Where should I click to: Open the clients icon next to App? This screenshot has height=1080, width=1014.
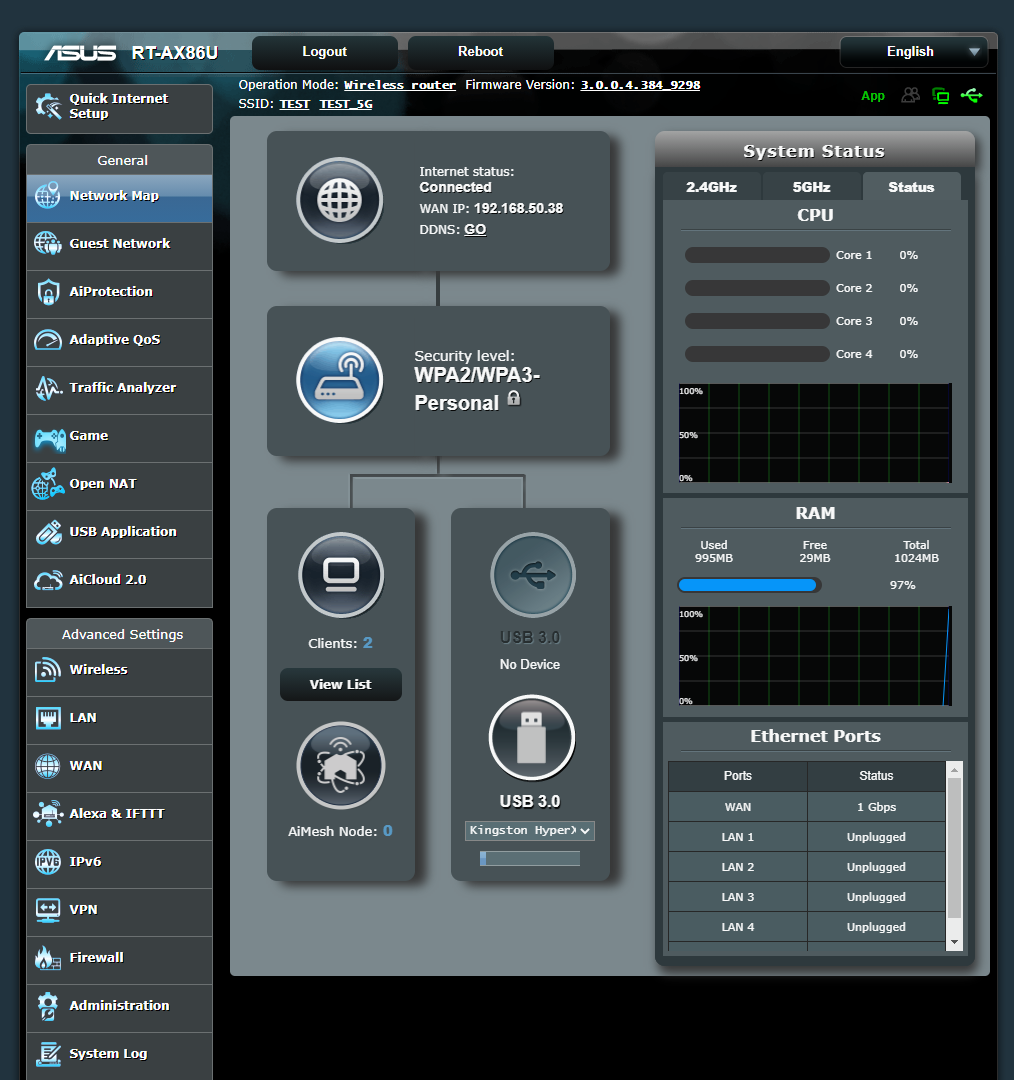pyautogui.click(x=910, y=95)
